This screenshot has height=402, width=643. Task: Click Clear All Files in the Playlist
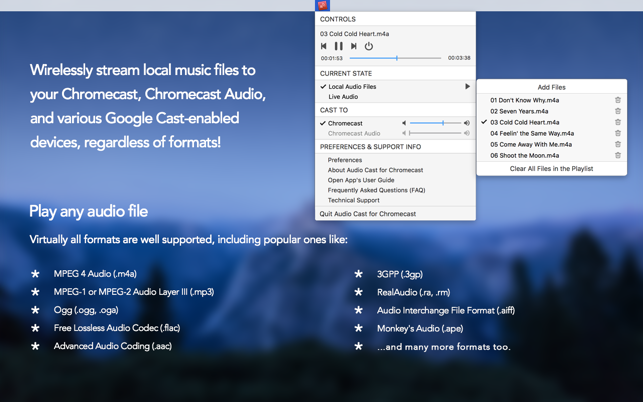point(551,169)
